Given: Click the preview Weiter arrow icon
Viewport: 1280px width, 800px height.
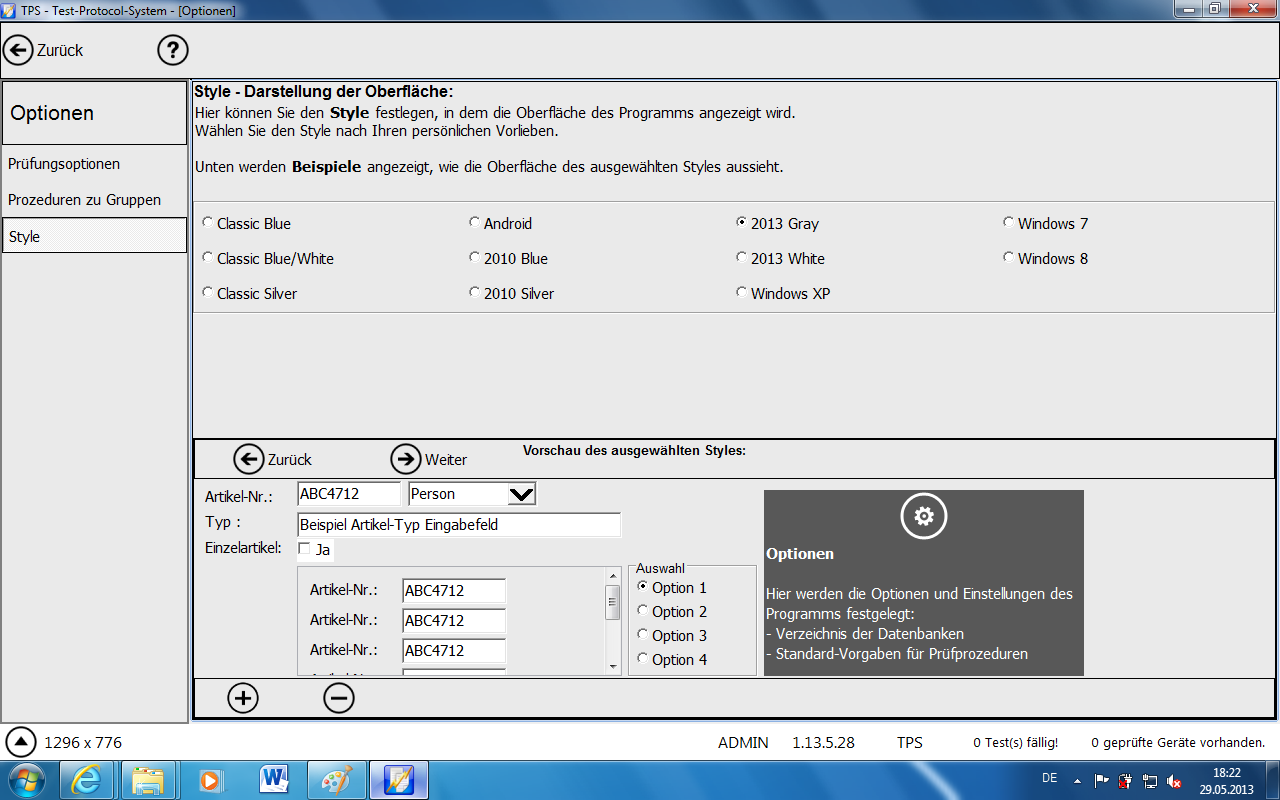Looking at the screenshot, I should coord(406,459).
